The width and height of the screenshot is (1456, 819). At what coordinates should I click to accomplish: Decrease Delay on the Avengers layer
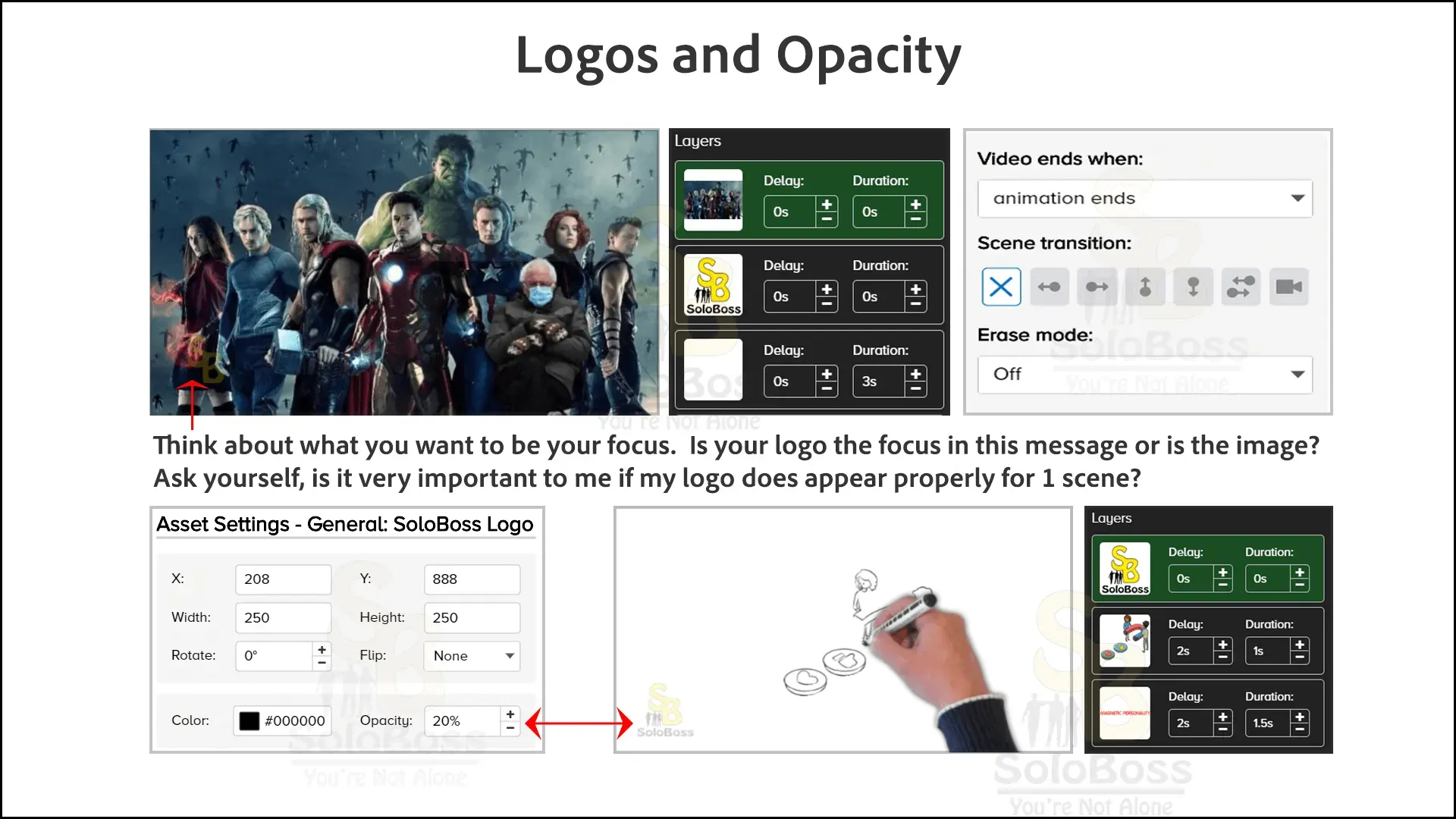(x=827, y=220)
